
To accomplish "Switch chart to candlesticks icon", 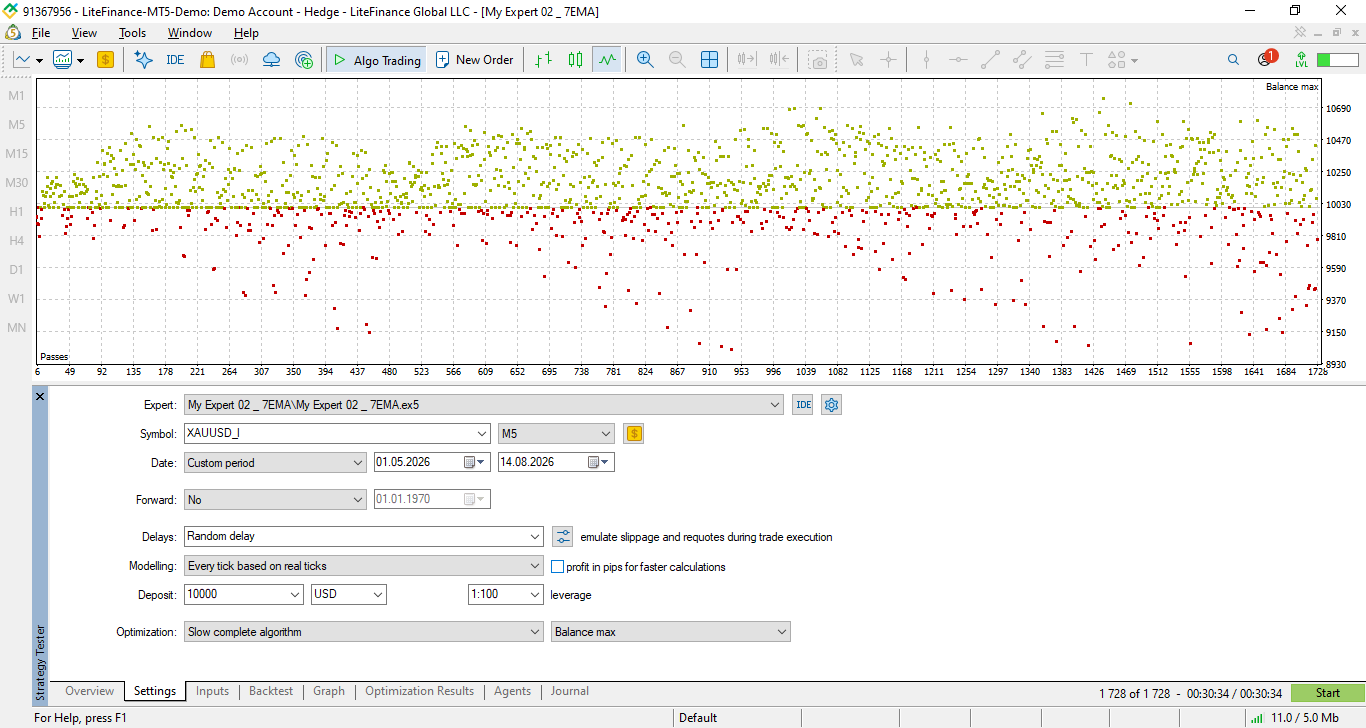I will (575, 60).
